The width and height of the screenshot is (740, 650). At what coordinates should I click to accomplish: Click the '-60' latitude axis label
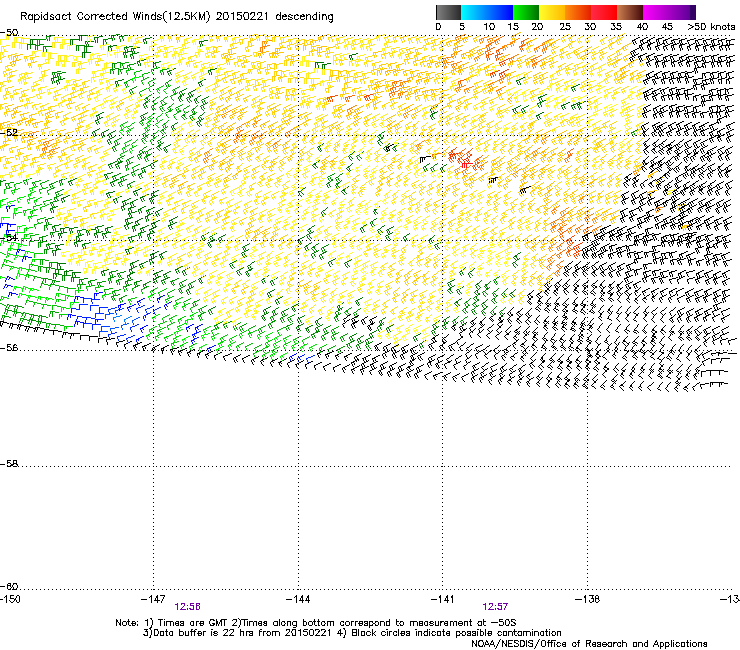point(9,586)
